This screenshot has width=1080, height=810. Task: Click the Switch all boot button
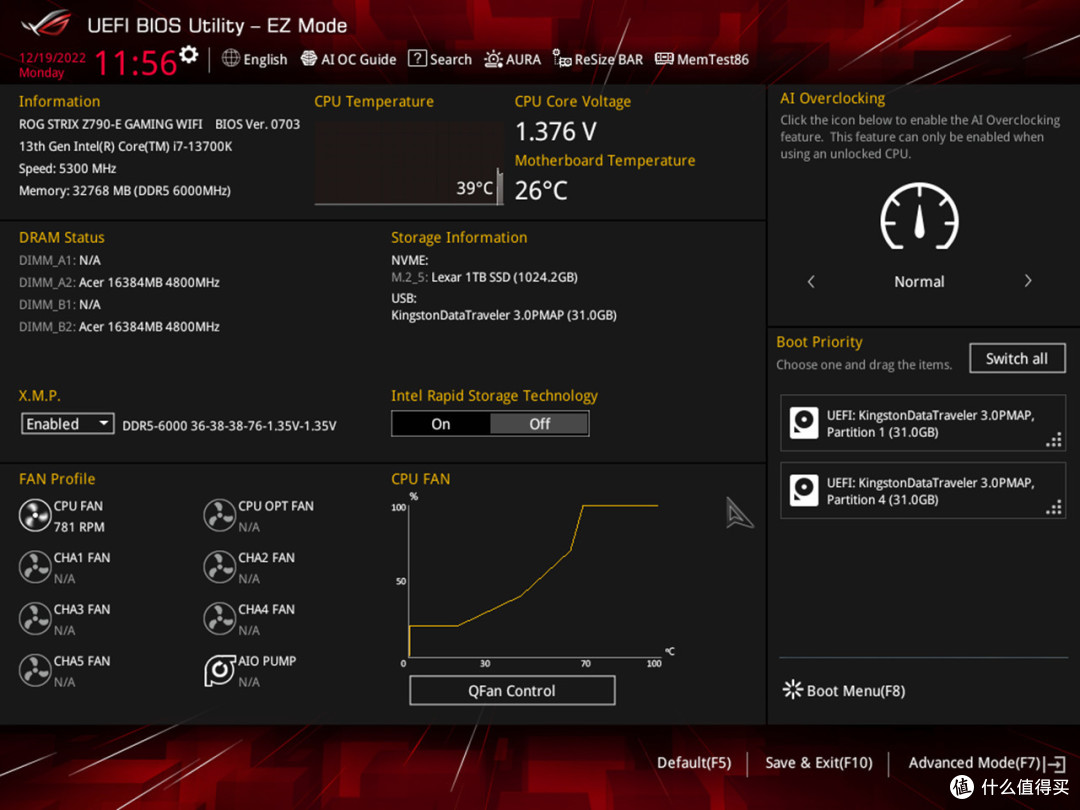(1017, 358)
